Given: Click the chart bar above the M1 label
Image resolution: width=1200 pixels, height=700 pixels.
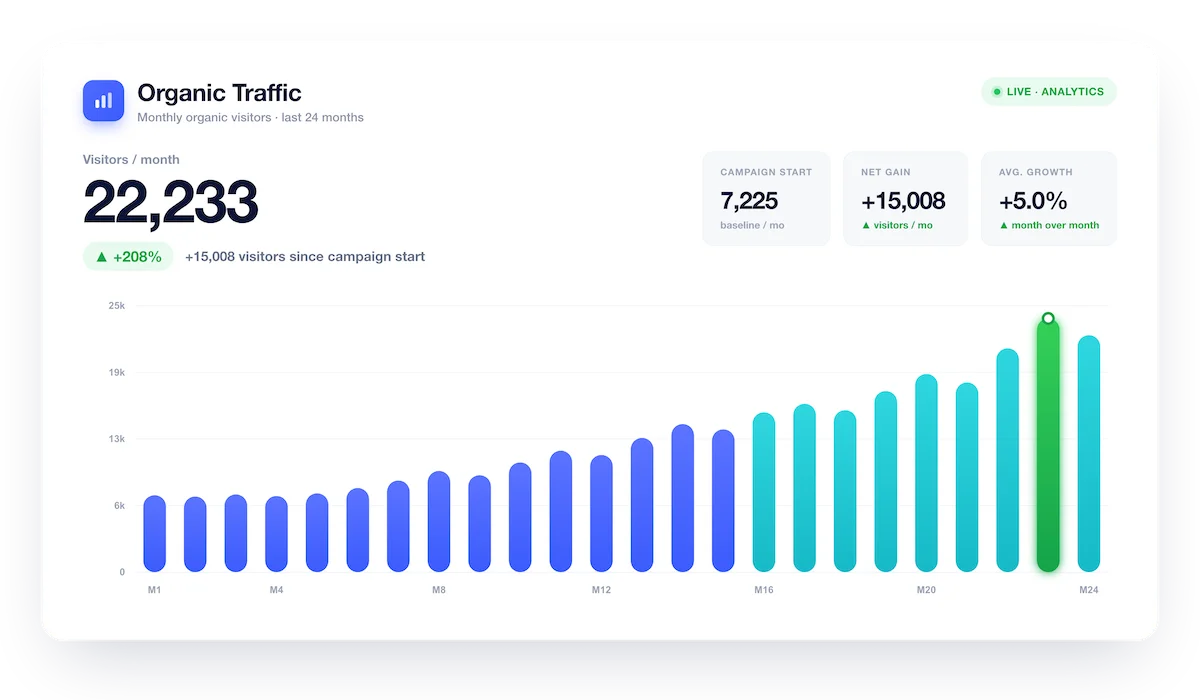Looking at the screenshot, I should click(155, 534).
